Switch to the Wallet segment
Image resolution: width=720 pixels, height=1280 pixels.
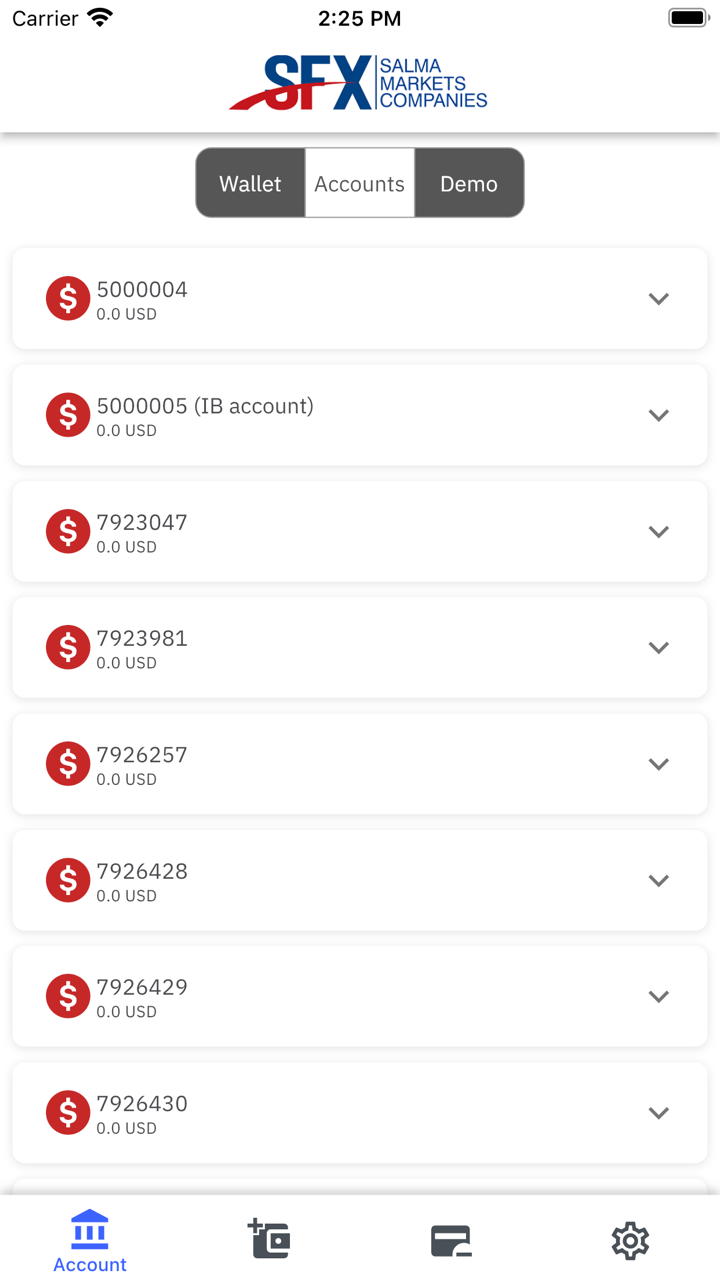click(x=250, y=184)
